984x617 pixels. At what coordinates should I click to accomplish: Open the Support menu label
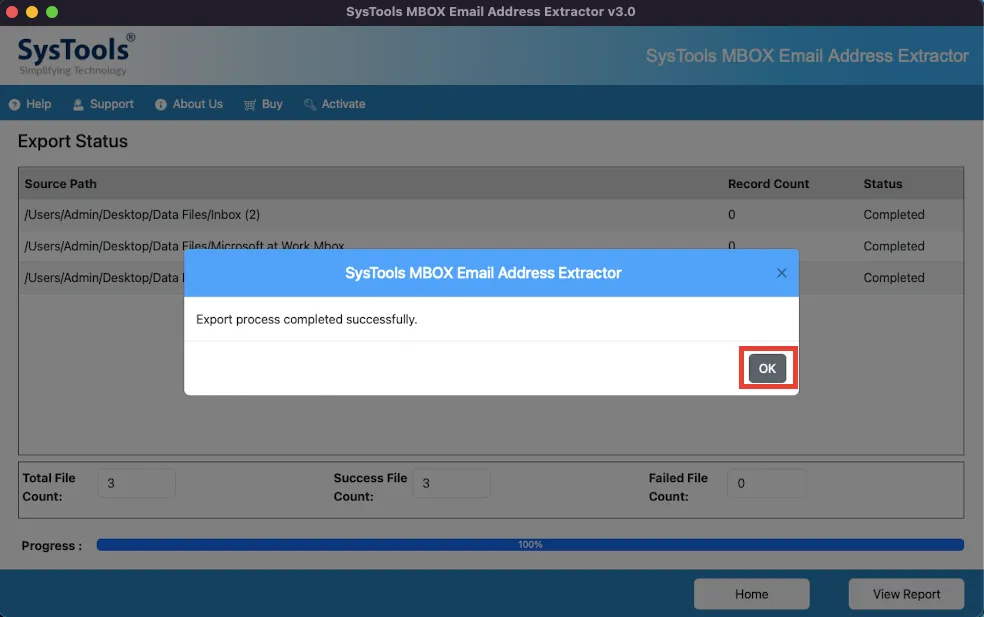pyautogui.click(x=112, y=104)
